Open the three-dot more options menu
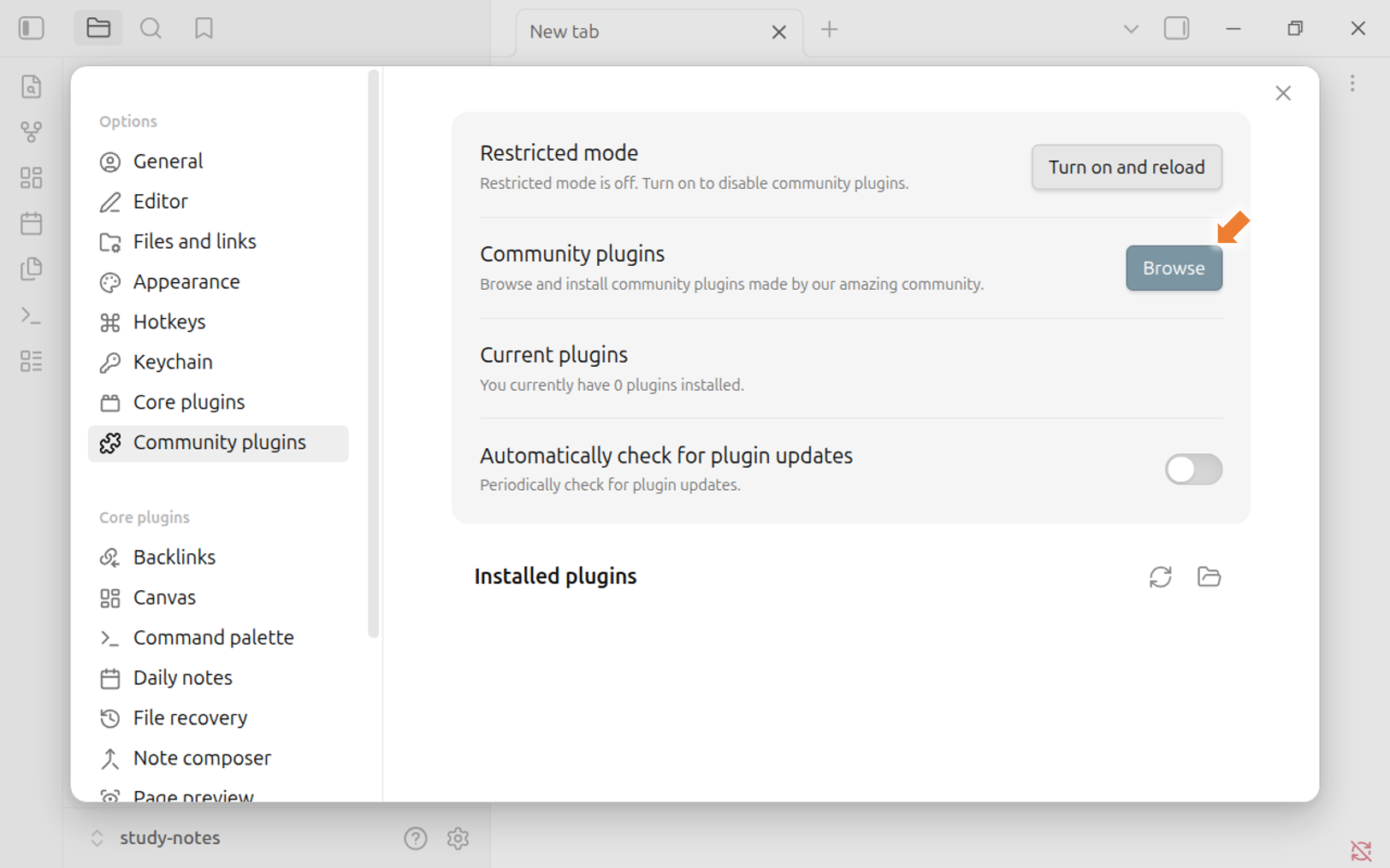 tap(1352, 83)
